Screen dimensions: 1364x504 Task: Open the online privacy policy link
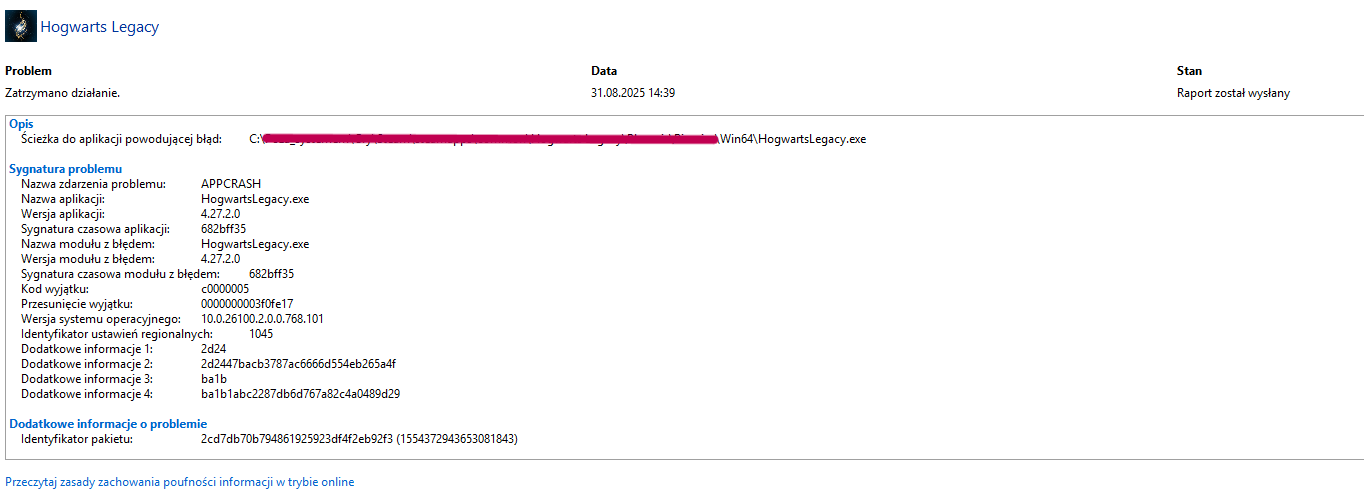[180, 482]
